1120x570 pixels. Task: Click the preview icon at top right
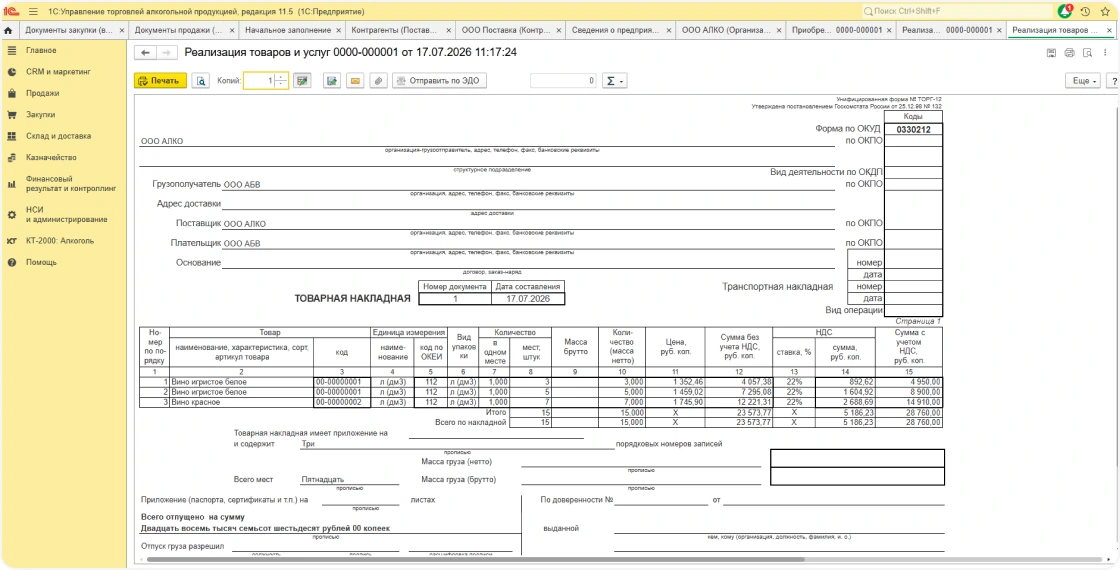1087,53
